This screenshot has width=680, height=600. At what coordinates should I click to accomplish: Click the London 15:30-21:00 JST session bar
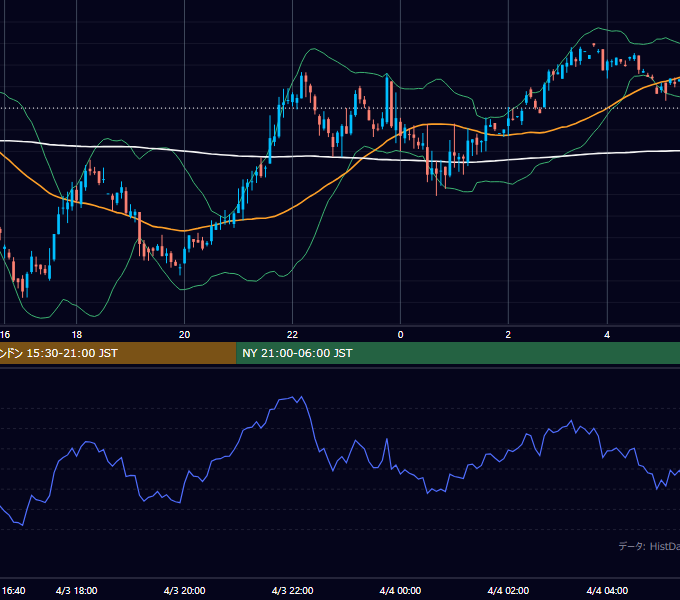(118, 353)
